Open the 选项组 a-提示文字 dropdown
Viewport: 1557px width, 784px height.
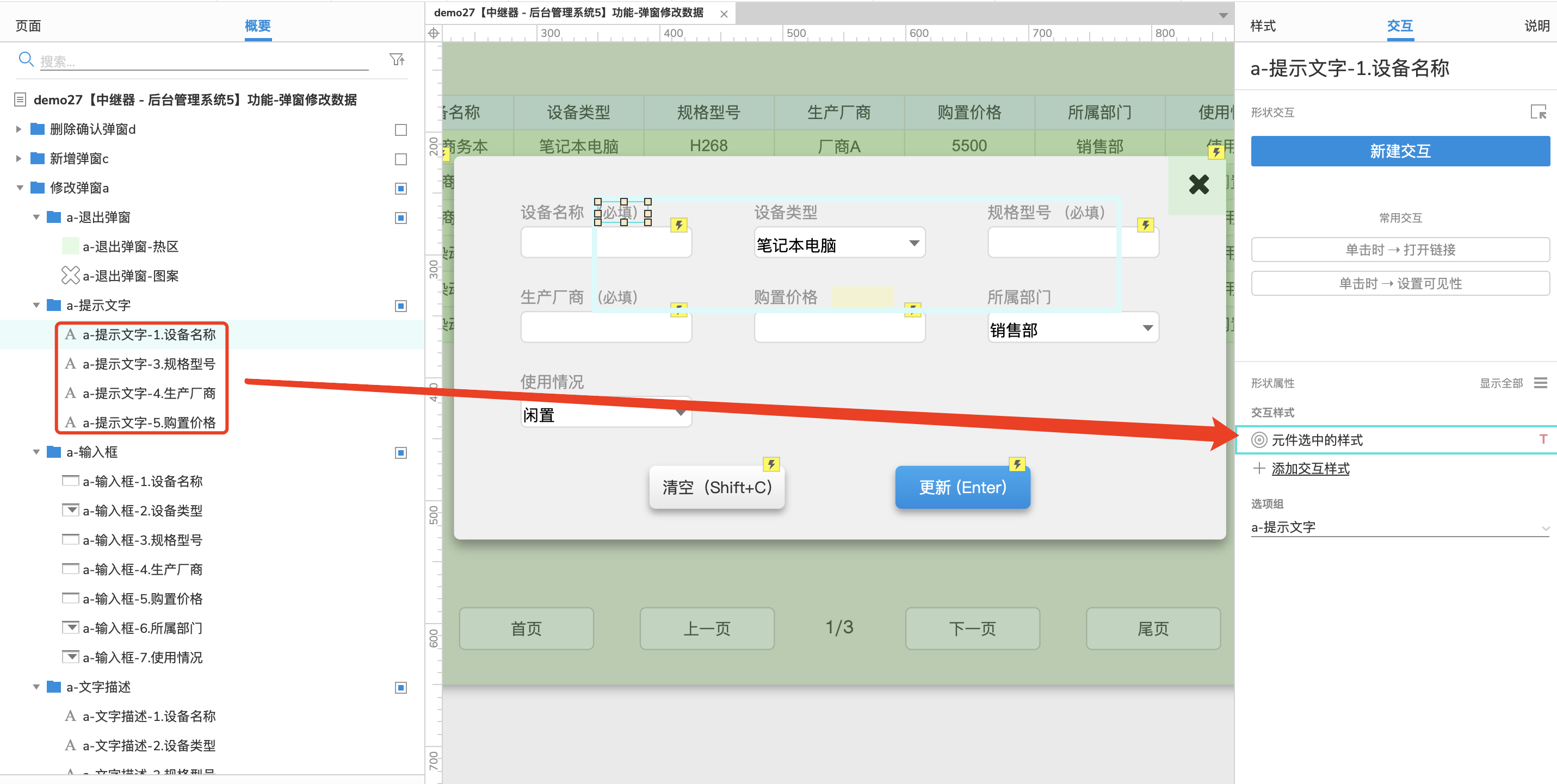point(1400,527)
